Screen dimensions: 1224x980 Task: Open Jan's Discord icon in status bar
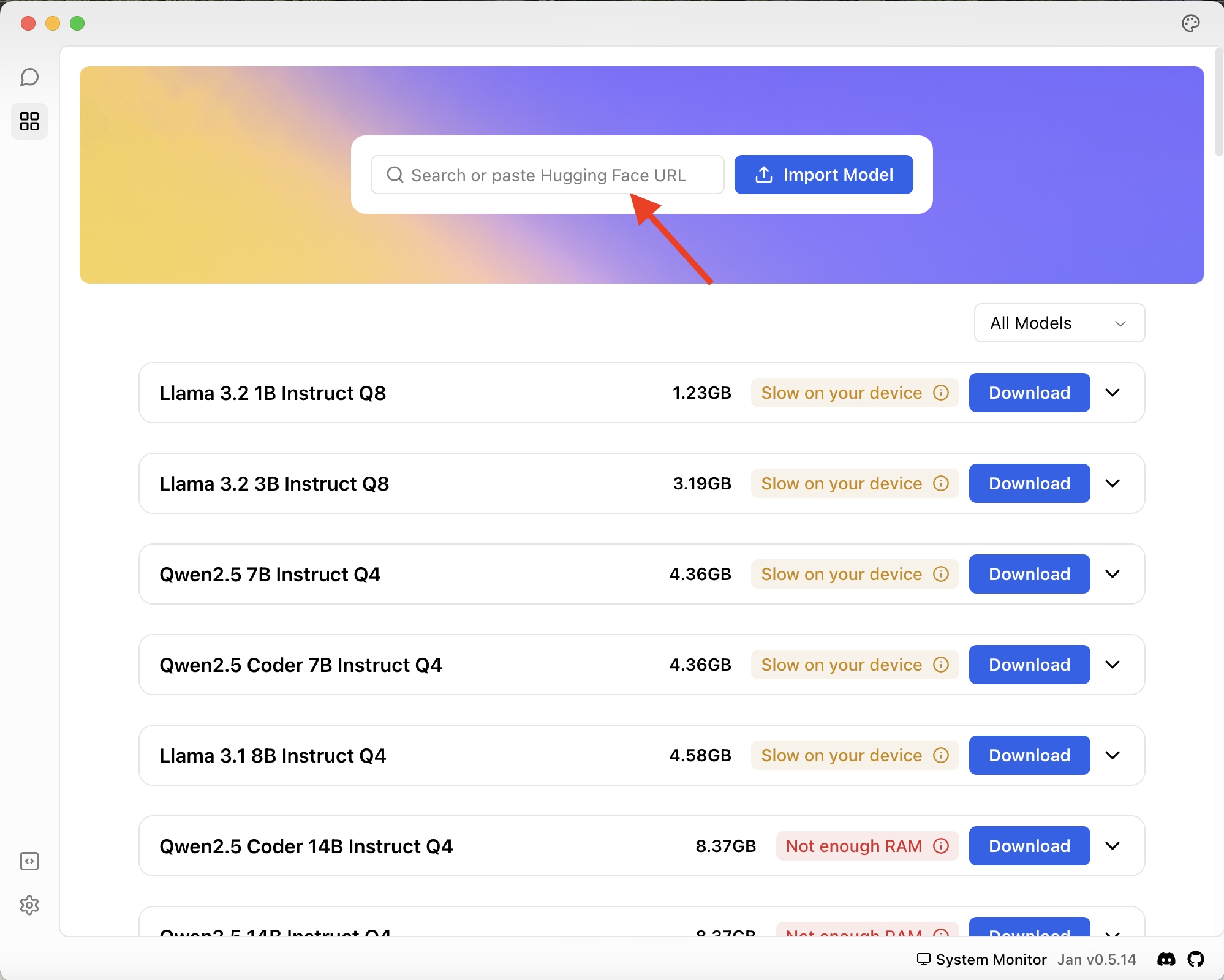click(1166, 959)
